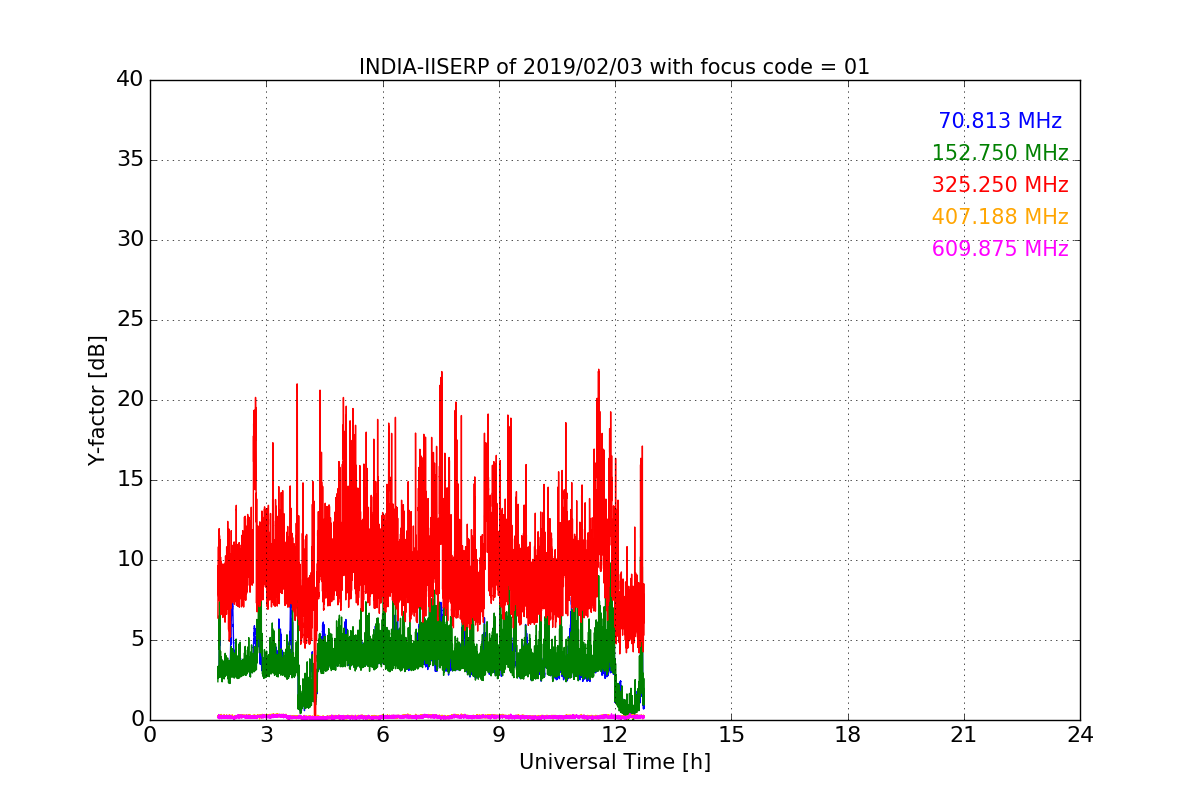The height and width of the screenshot is (800, 1200).
Task: Click the x-axis tick label 3
Action: click(266, 734)
